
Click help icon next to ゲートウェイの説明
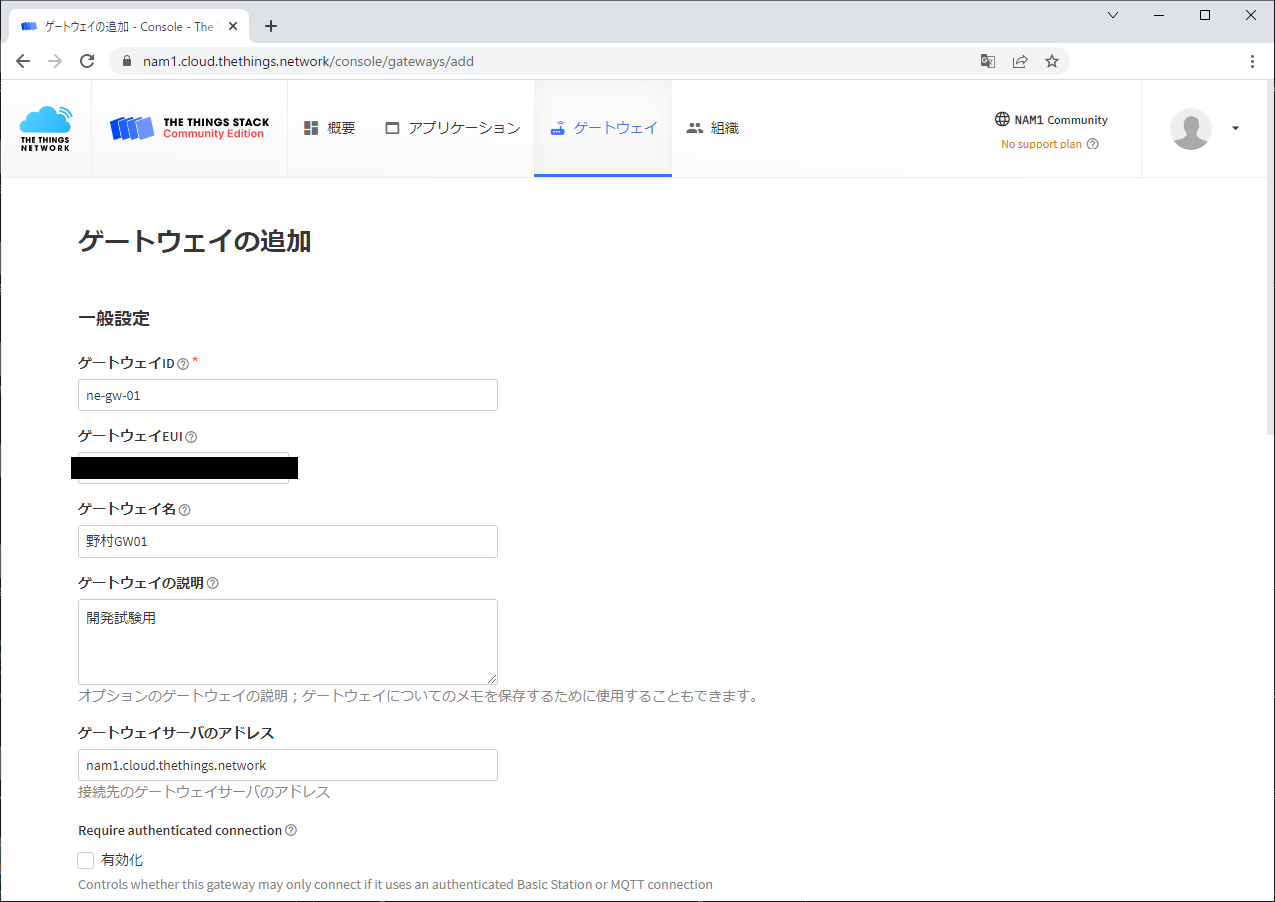212,583
